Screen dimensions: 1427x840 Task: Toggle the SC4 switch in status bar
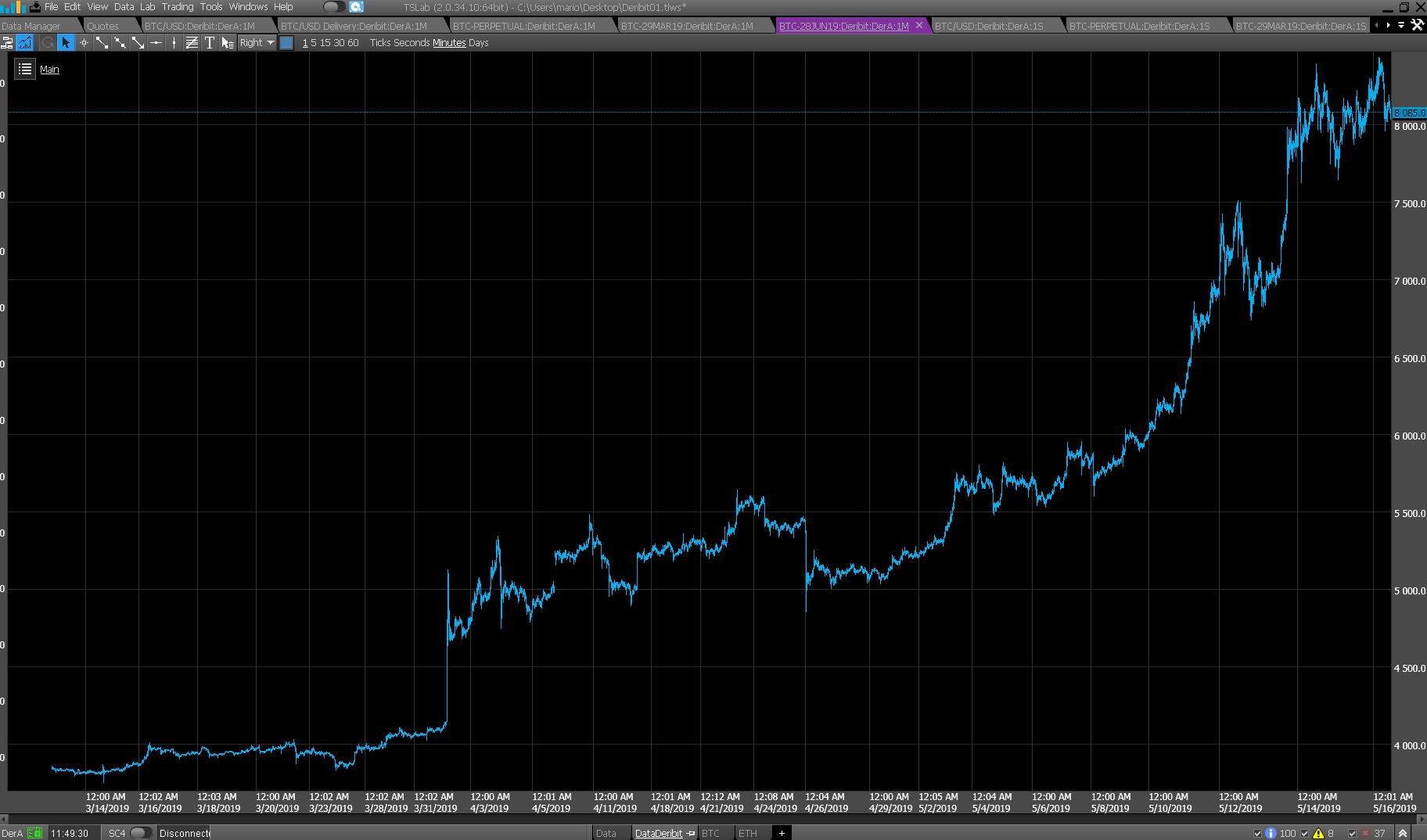pyautogui.click(x=141, y=833)
